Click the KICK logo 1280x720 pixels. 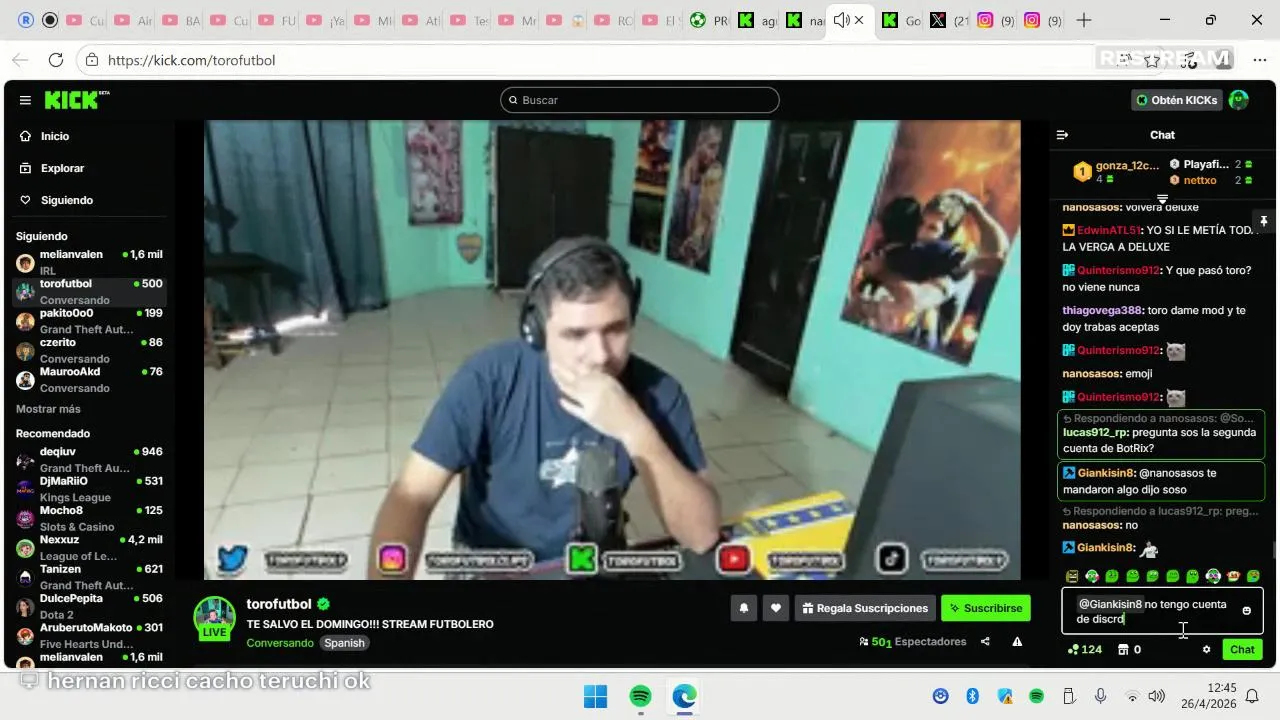point(76,100)
